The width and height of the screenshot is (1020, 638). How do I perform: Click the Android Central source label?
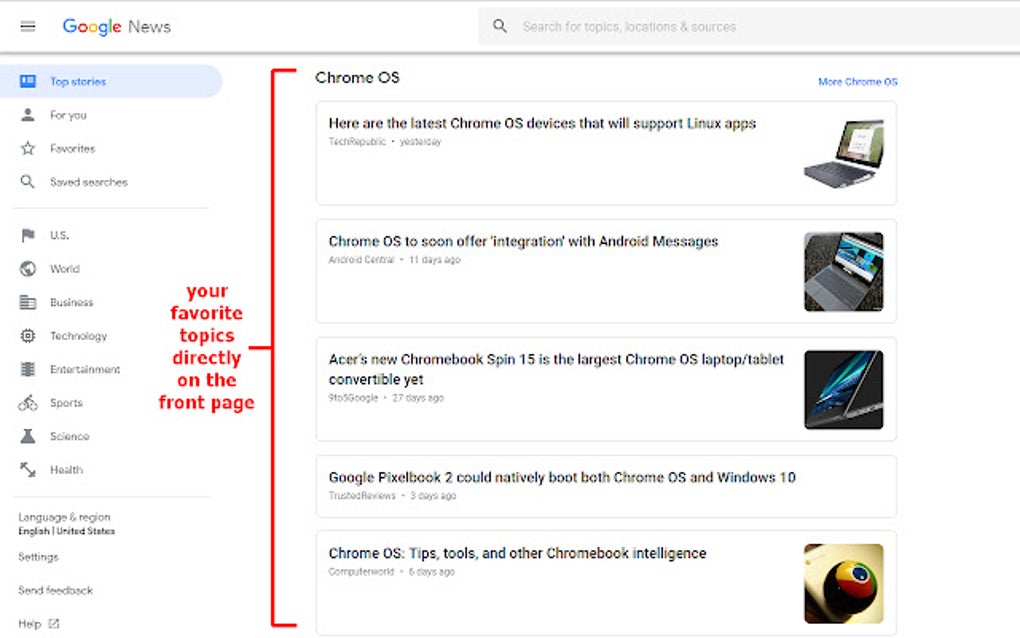361,260
